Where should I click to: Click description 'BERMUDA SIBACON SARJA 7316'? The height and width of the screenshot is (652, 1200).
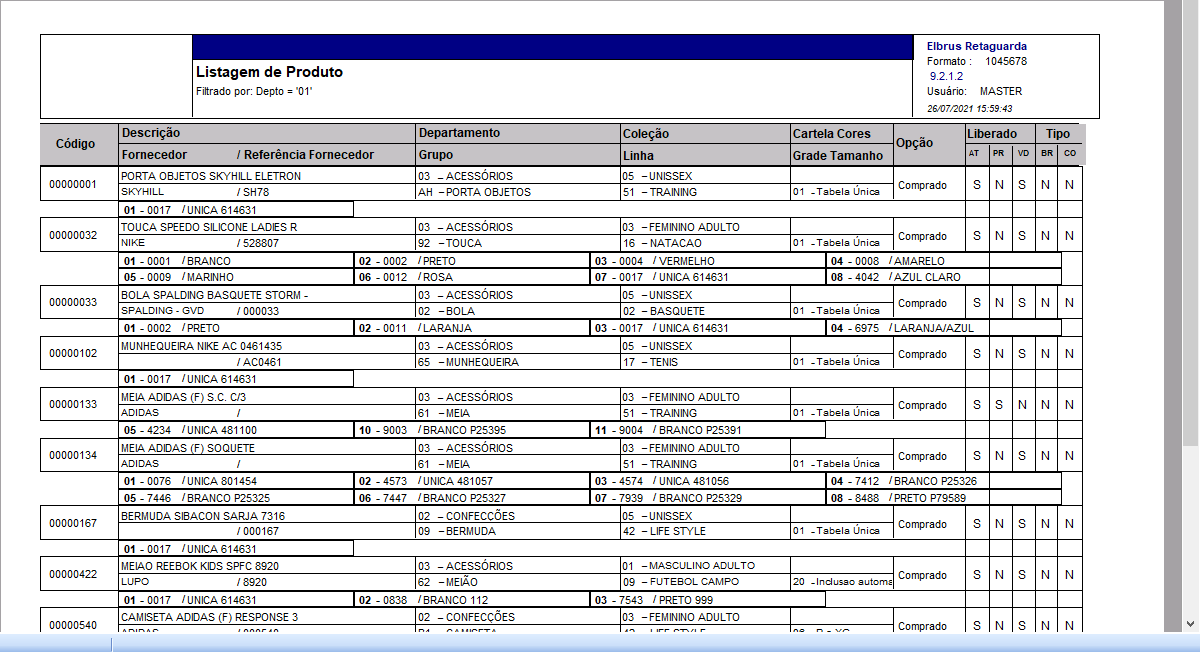[x=203, y=515]
